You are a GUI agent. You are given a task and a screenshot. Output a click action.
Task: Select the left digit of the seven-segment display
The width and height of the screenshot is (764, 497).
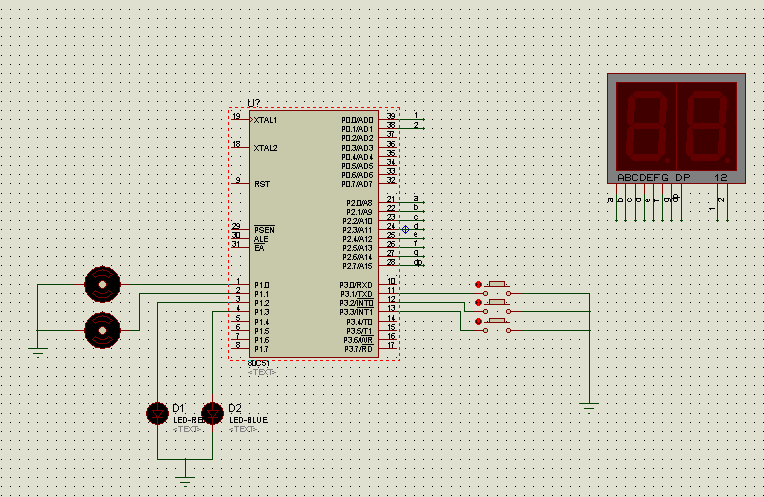(646, 126)
